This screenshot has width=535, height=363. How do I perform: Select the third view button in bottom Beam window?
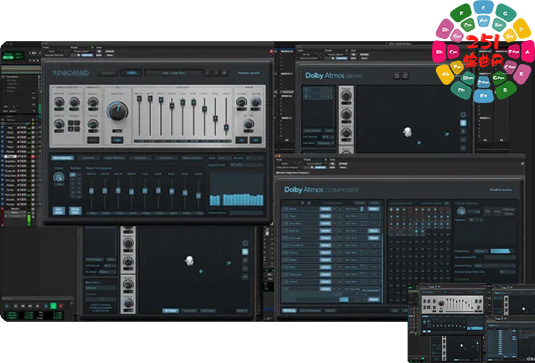[x=208, y=310]
